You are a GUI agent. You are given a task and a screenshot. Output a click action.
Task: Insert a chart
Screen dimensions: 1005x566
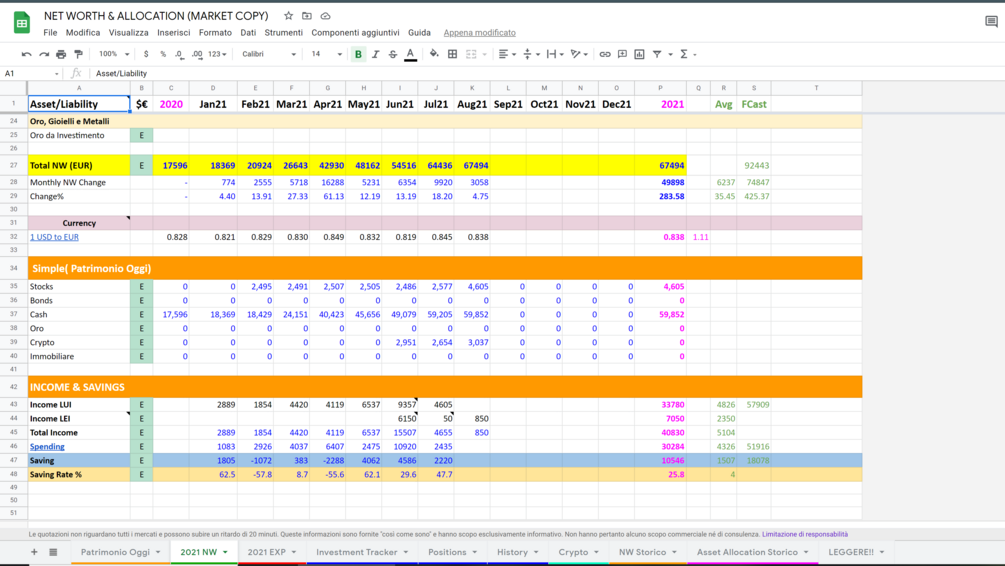coord(639,54)
